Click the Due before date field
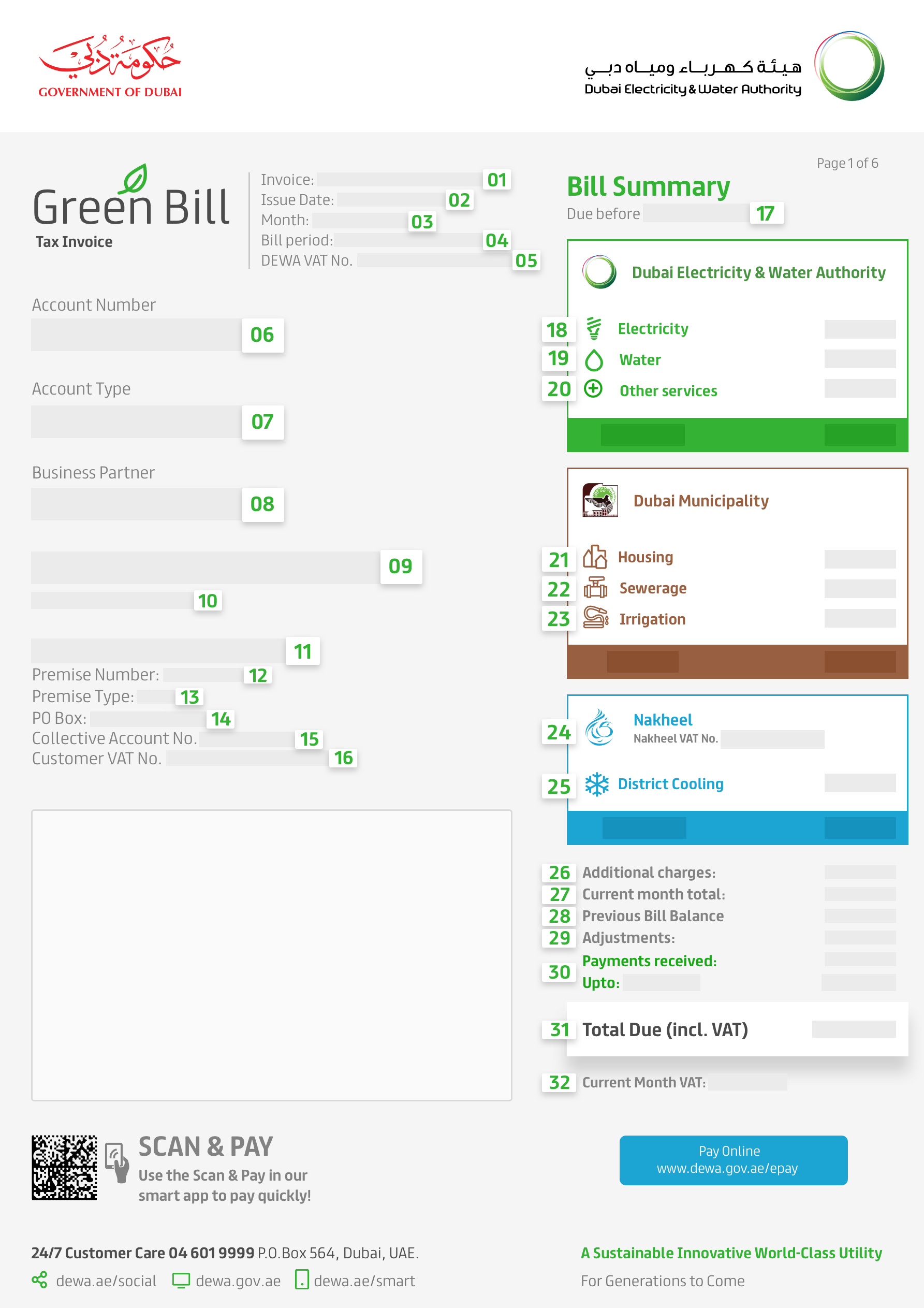The height and width of the screenshot is (1308, 924). pos(696,212)
